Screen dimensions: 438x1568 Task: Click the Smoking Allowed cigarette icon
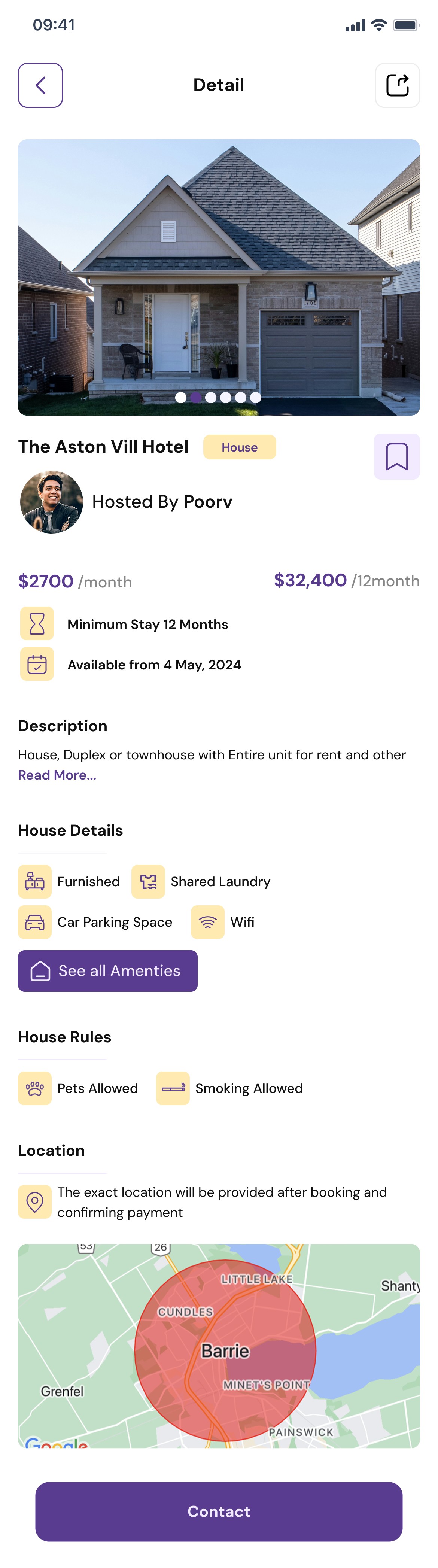[173, 1088]
